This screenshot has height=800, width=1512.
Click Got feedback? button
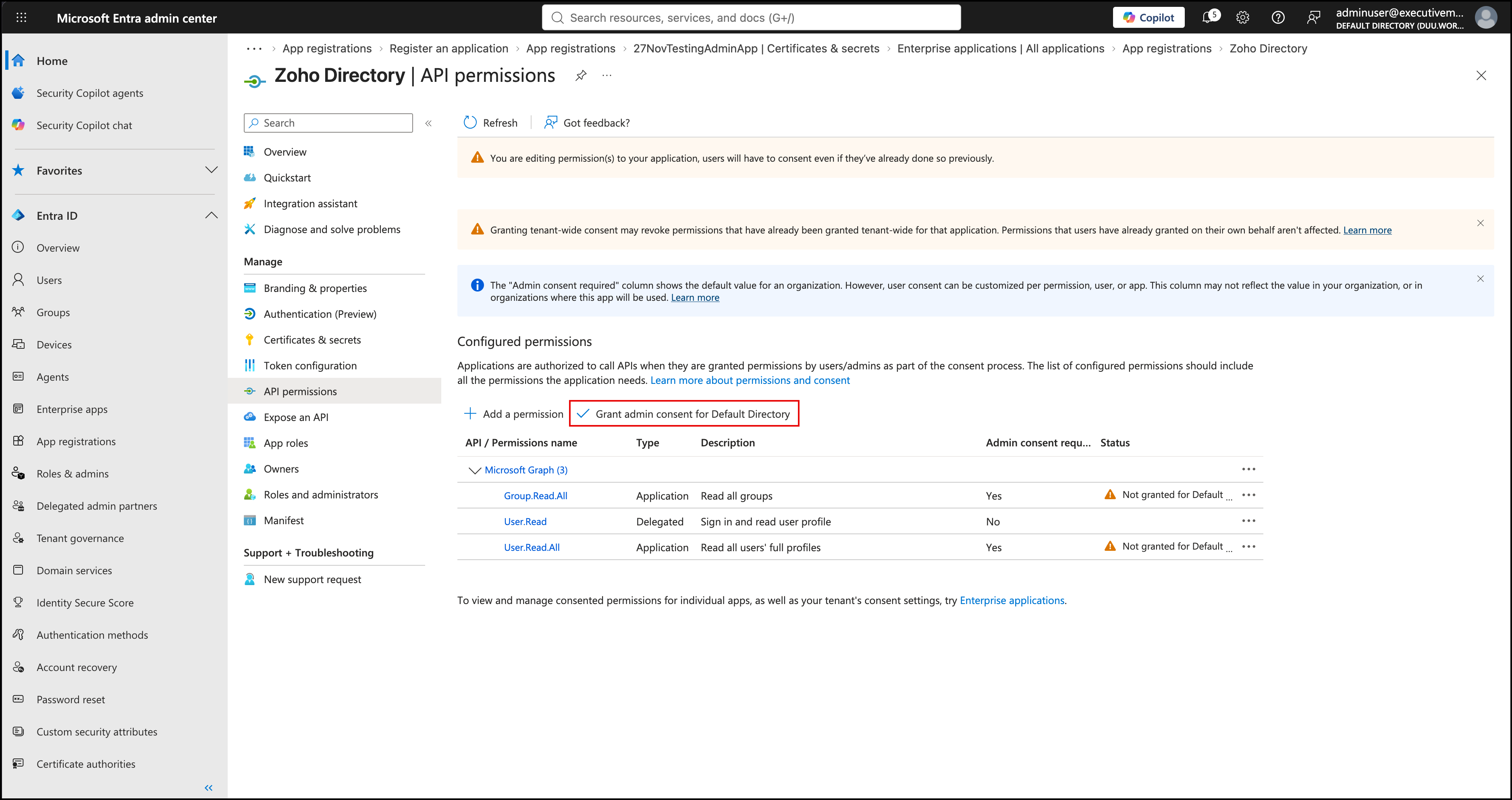pos(587,123)
